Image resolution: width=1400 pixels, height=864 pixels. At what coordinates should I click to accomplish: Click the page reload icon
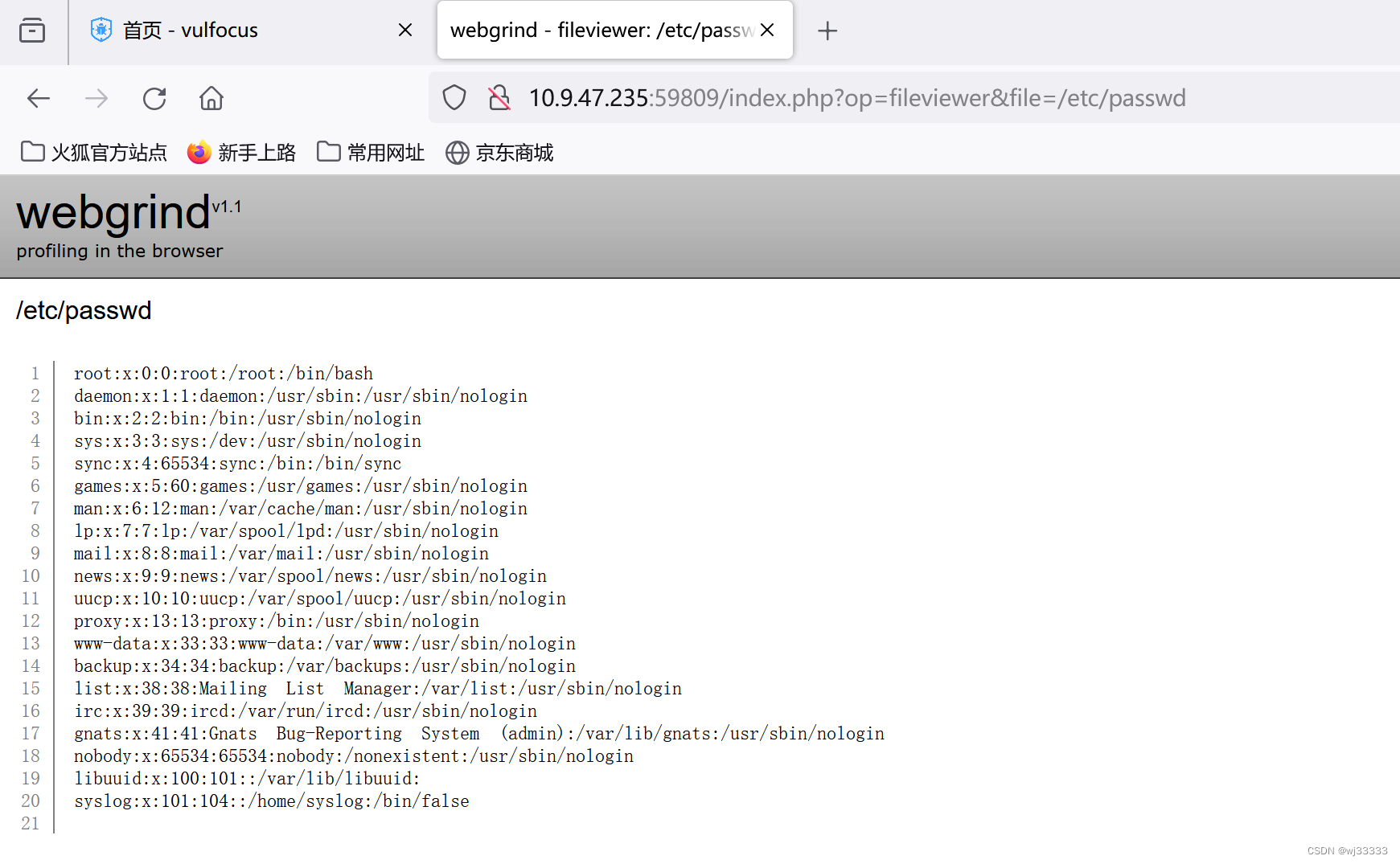coord(154,98)
